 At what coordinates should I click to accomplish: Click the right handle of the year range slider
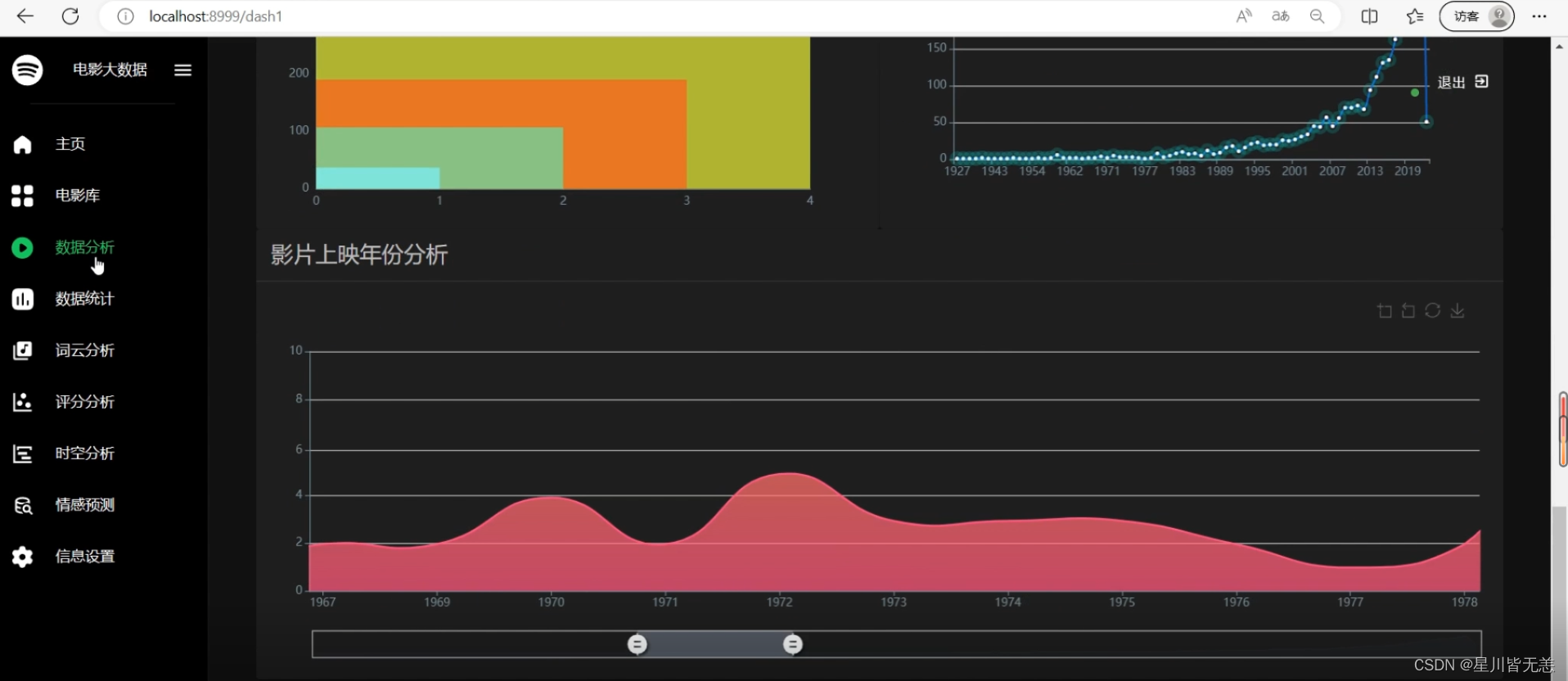[x=792, y=644]
